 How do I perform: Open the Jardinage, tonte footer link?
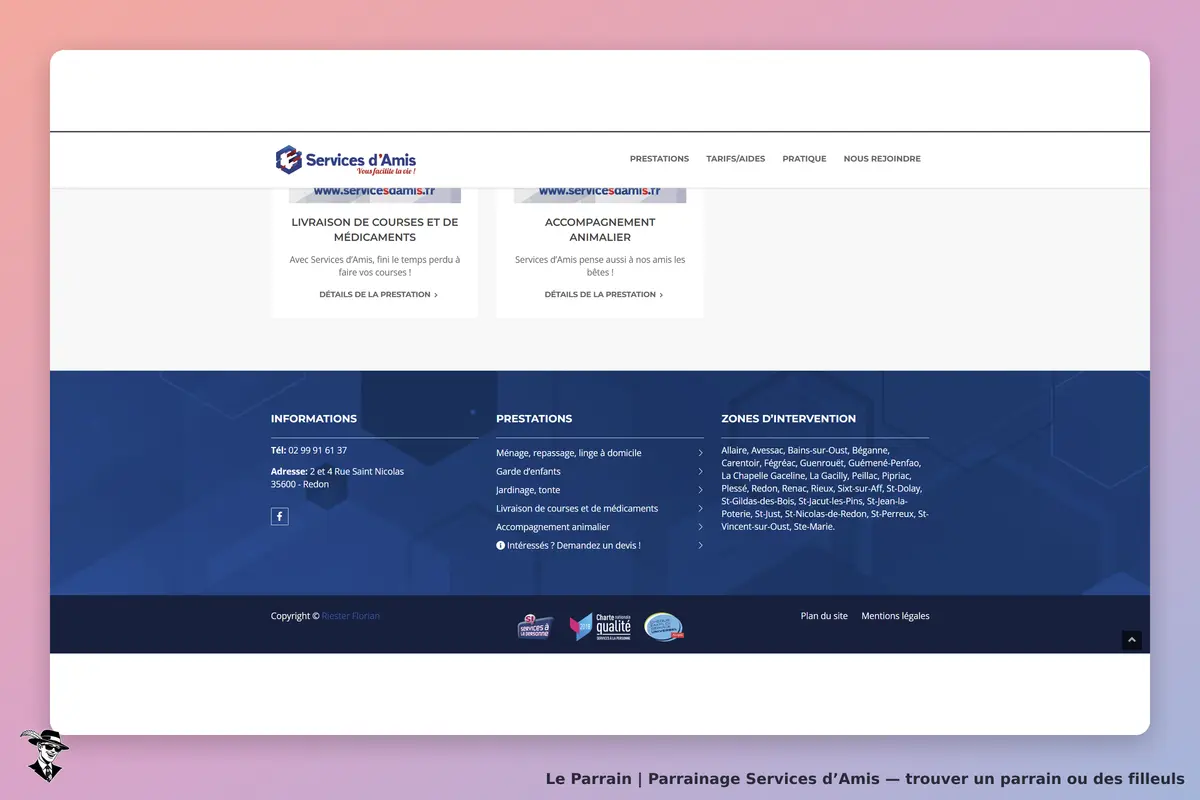coord(528,490)
